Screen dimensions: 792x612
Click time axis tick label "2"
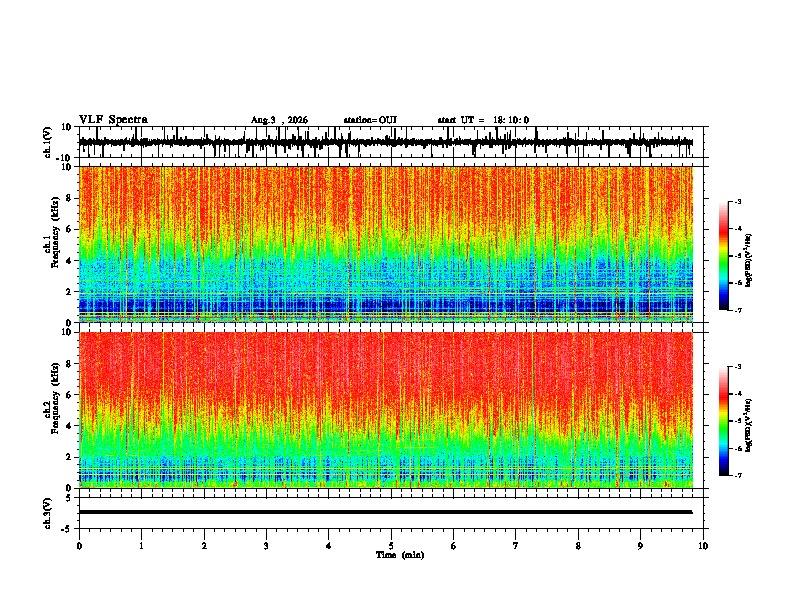[204, 546]
